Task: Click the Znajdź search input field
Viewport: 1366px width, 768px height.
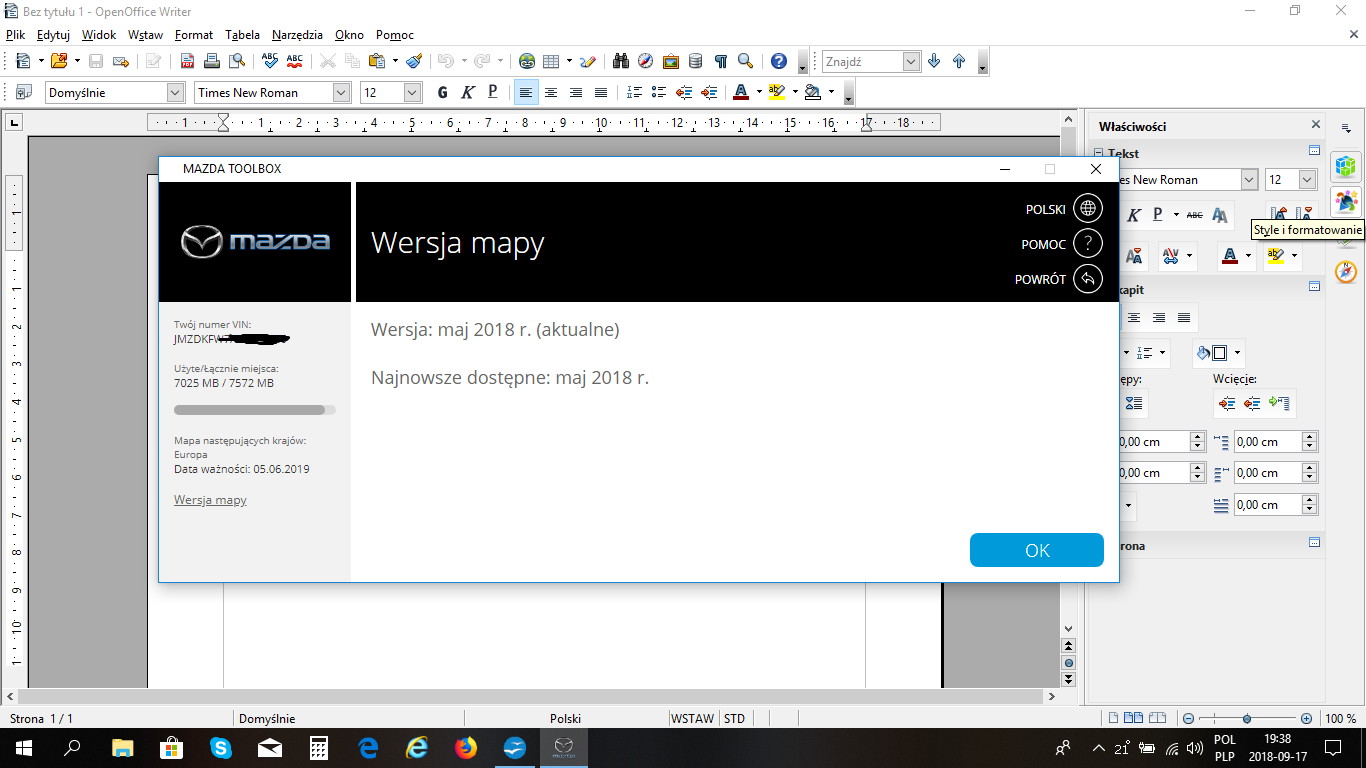Action: point(862,61)
